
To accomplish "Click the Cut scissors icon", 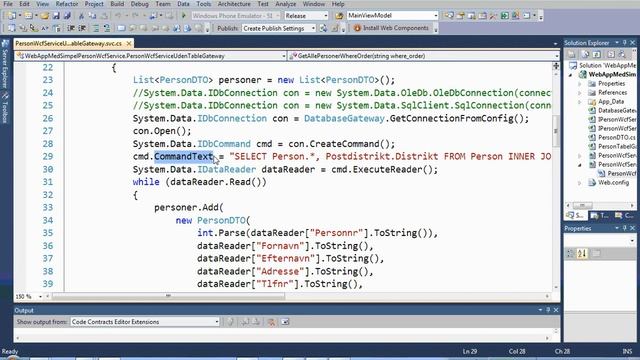I will (x=81, y=16).
